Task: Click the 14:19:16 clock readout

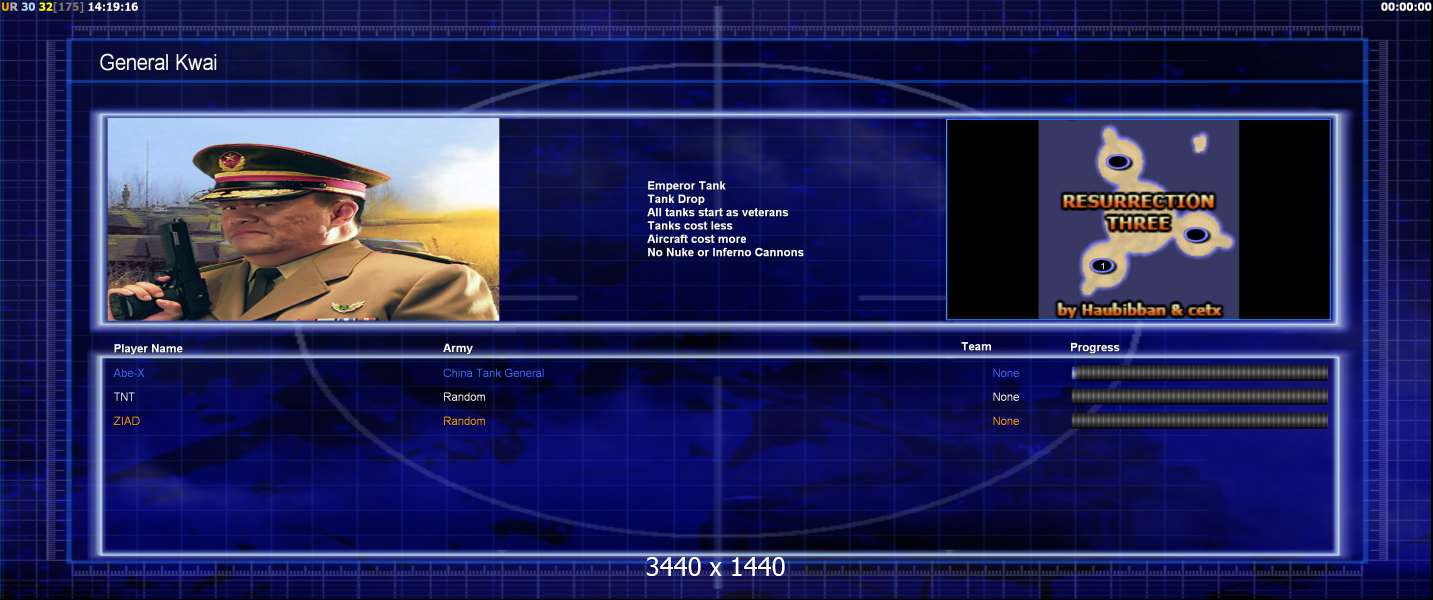Action: (x=113, y=7)
